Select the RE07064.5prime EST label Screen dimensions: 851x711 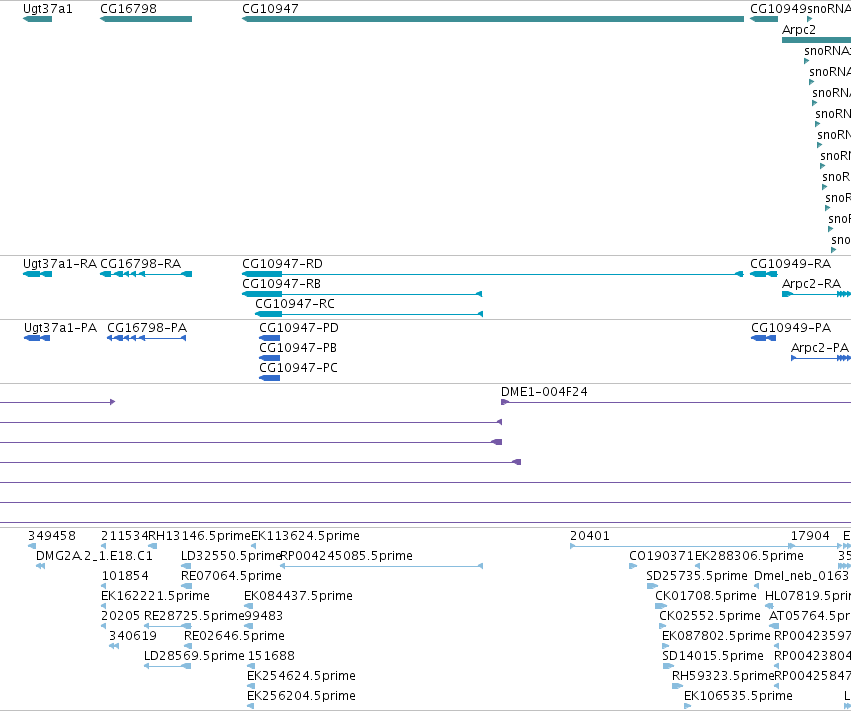coord(231,576)
